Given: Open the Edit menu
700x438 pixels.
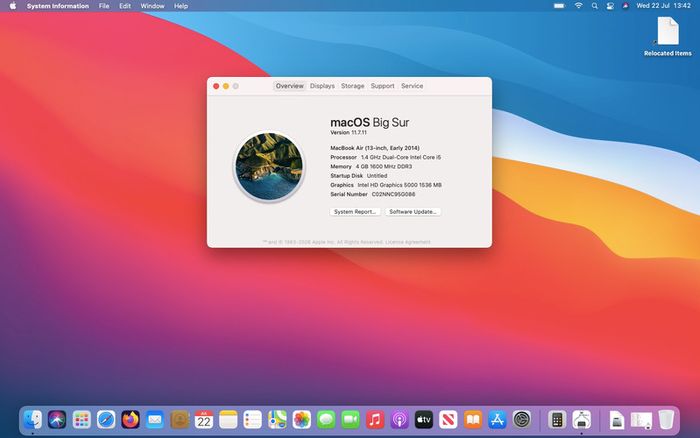Looking at the screenshot, I should 125,6.
